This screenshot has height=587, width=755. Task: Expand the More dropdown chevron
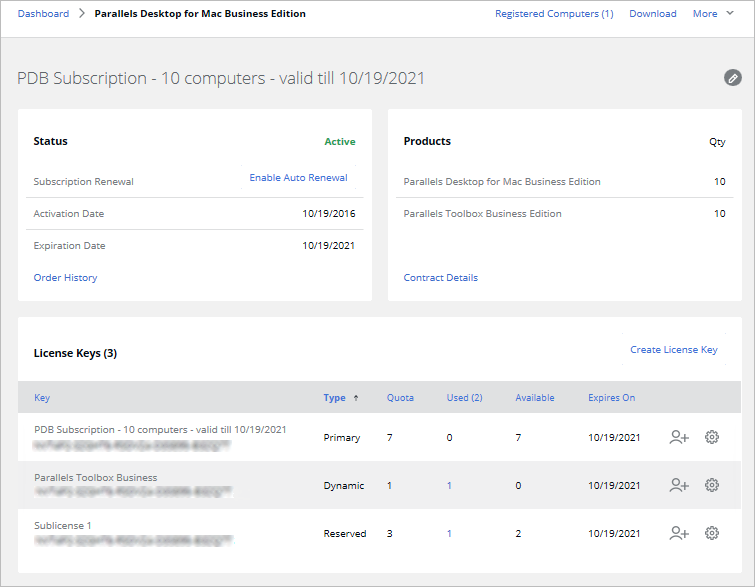[730, 13]
